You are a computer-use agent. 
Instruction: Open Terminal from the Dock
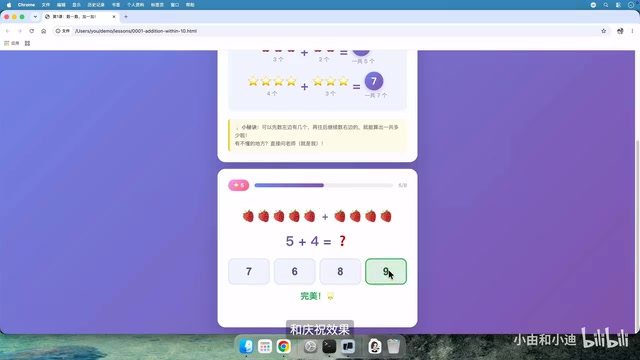point(329,347)
